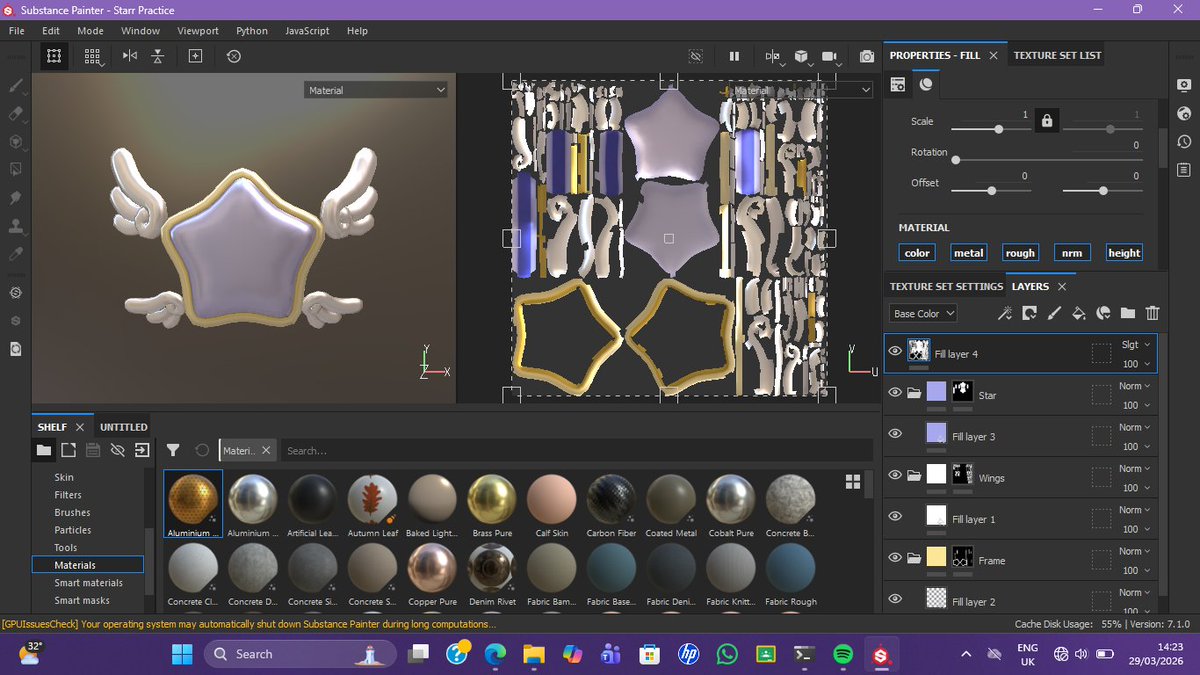Add an effect with the magic wand icon
The width and height of the screenshot is (1200, 675).
click(x=1005, y=313)
